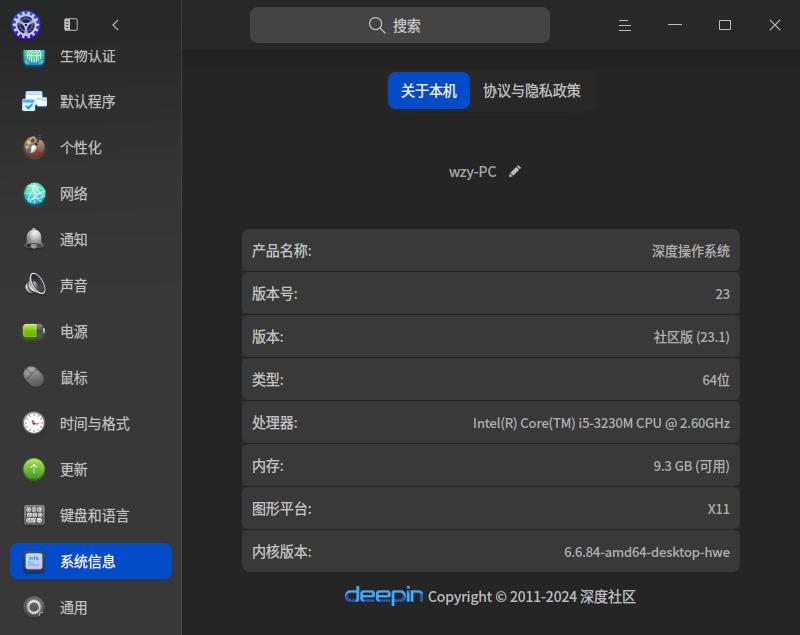Click the 网络 globe icon
Image resolution: width=800 pixels, height=635 pixels.
click(x=34, y=193)
